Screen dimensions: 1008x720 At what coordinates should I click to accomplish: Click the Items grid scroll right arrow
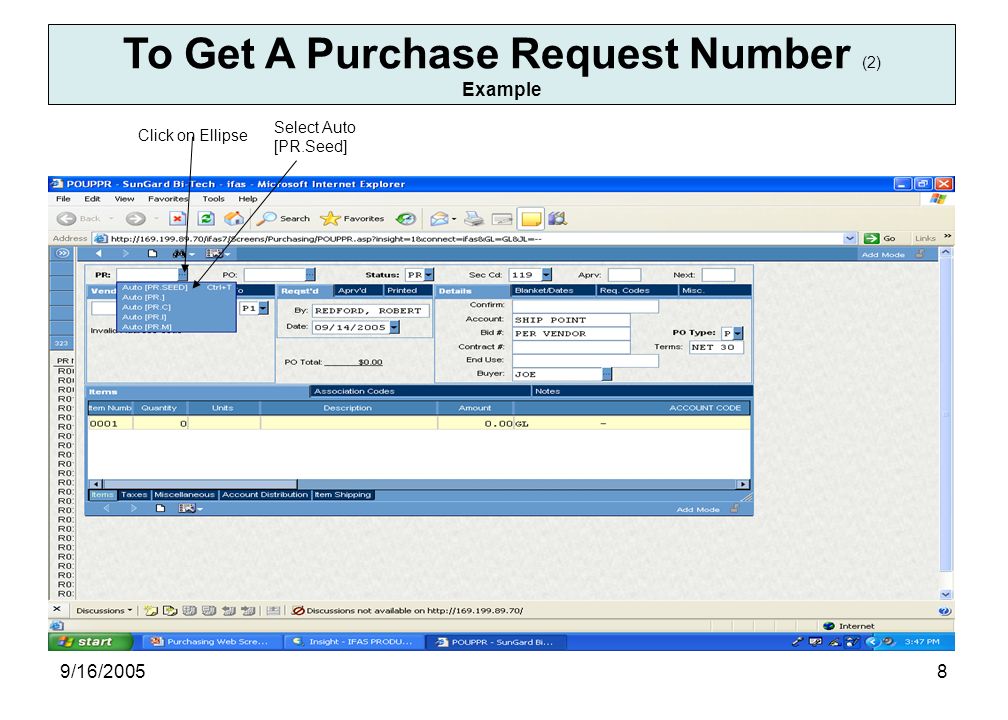(743, 484)
